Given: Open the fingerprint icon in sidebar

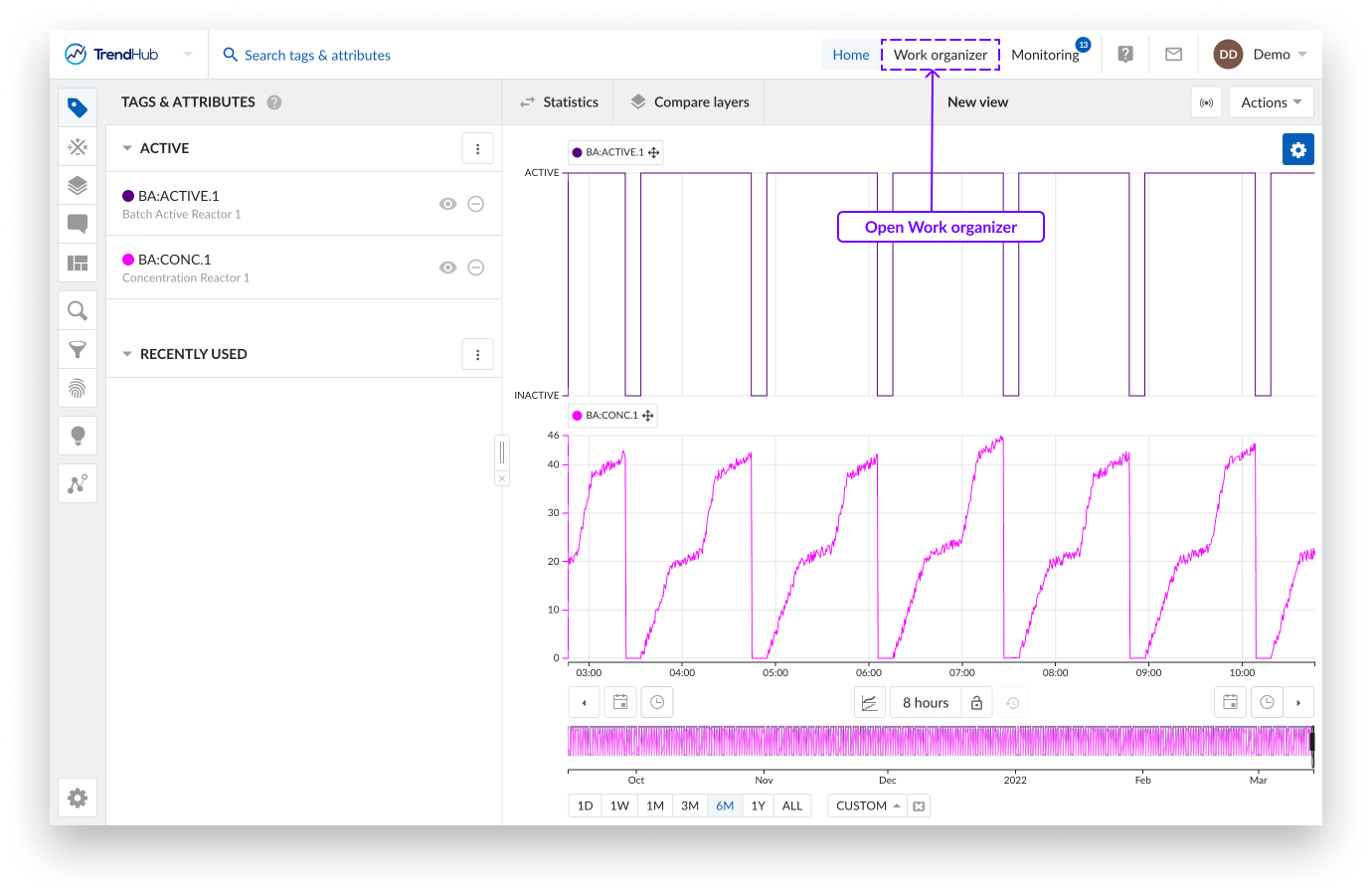Looking at the screenshot, I should 78,388.
